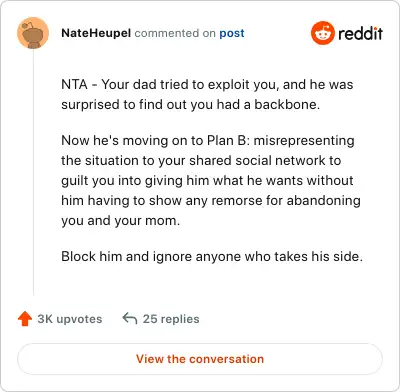This screenshot has height=392, width=400.
Task: Click the word "backbone" in the first paragraph
Action: coord(287,105)
